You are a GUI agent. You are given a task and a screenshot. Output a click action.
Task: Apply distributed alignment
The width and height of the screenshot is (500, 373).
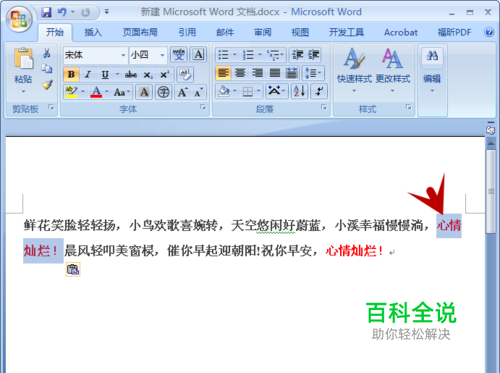click(292, 73)
